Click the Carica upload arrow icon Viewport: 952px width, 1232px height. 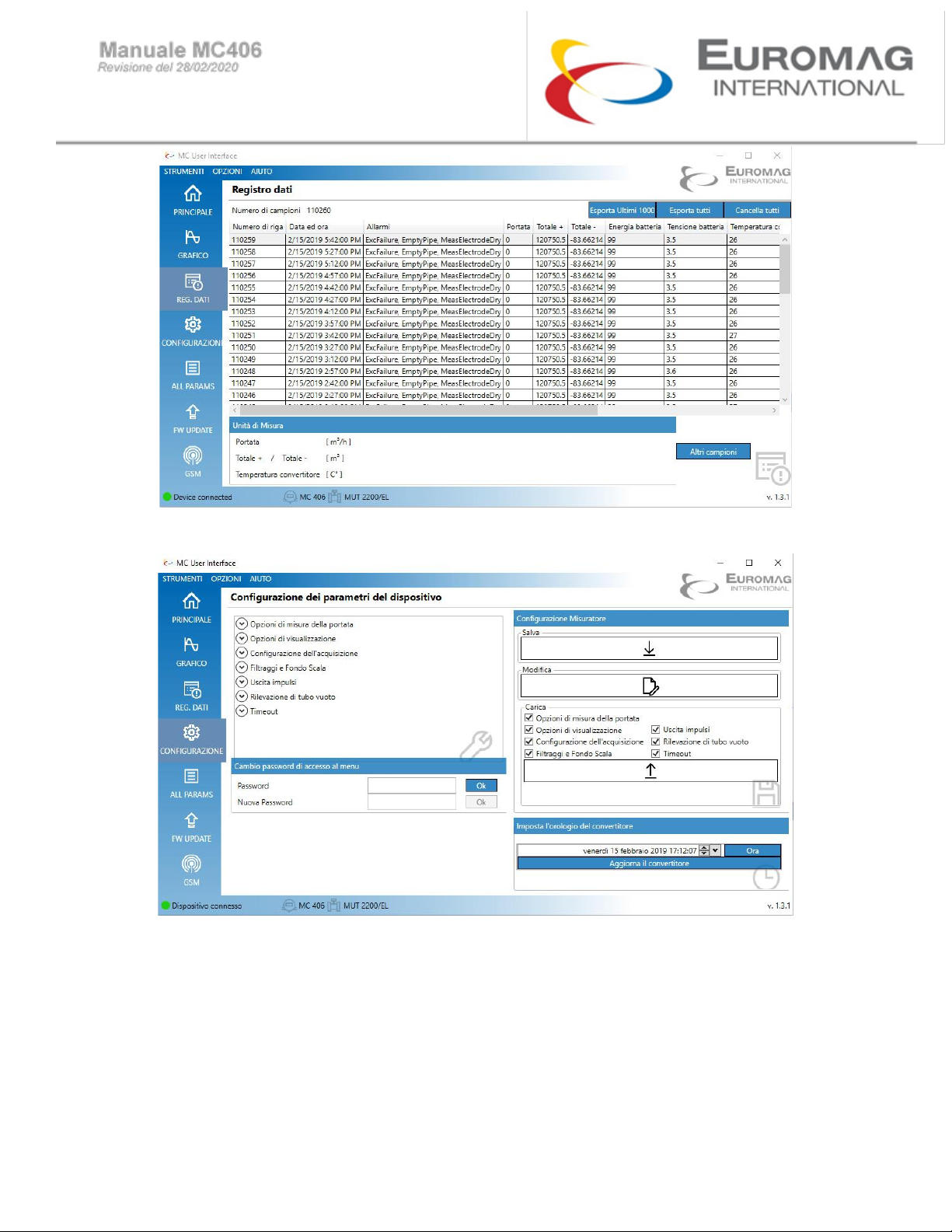[x=650, y=770]
